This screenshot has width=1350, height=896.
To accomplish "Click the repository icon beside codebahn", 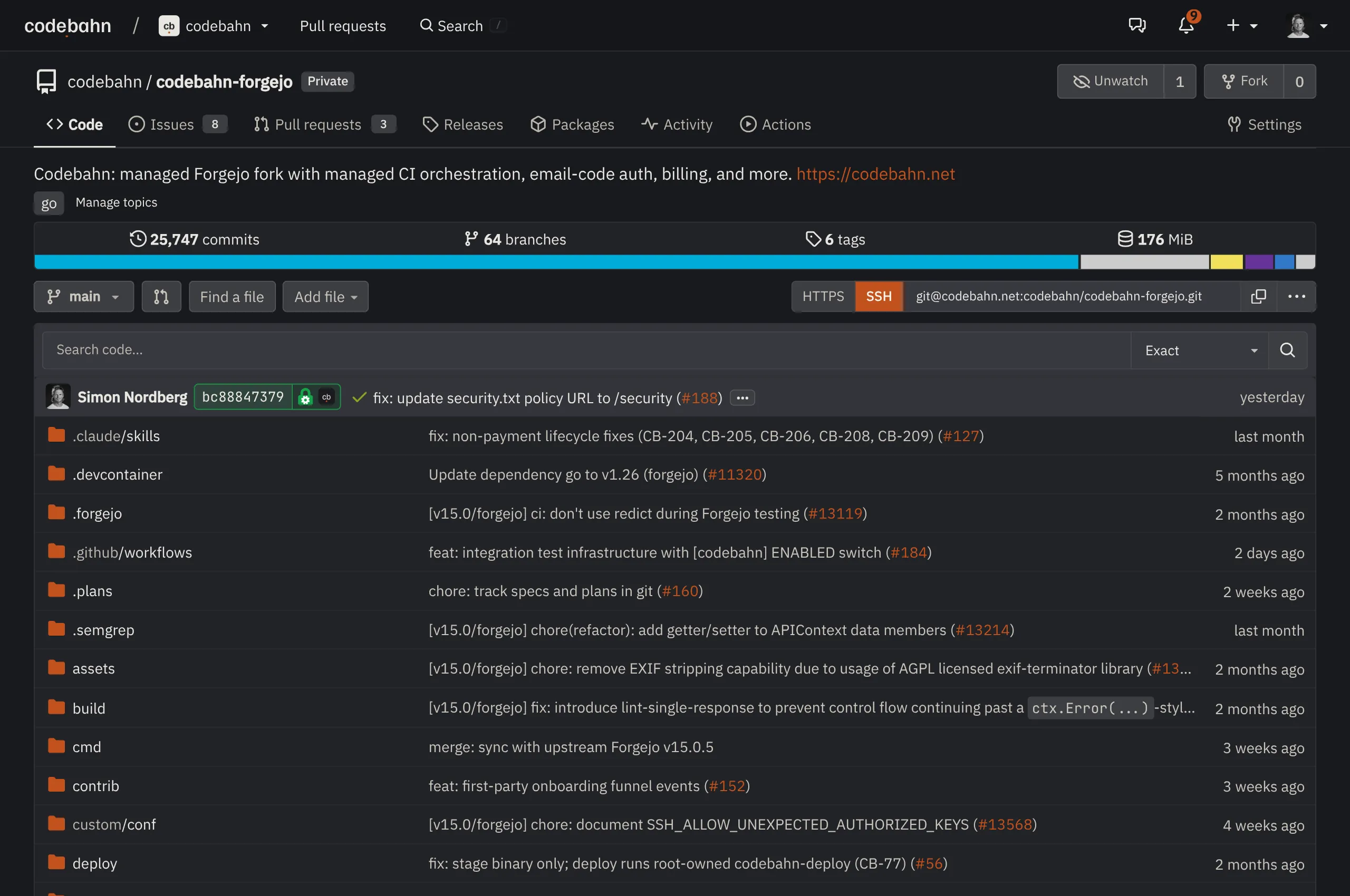I will click(x=46, y=81).
